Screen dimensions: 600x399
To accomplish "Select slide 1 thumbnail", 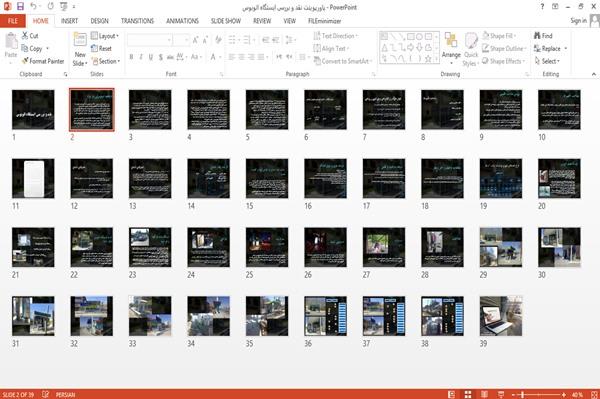I will [x=33, y=110].
